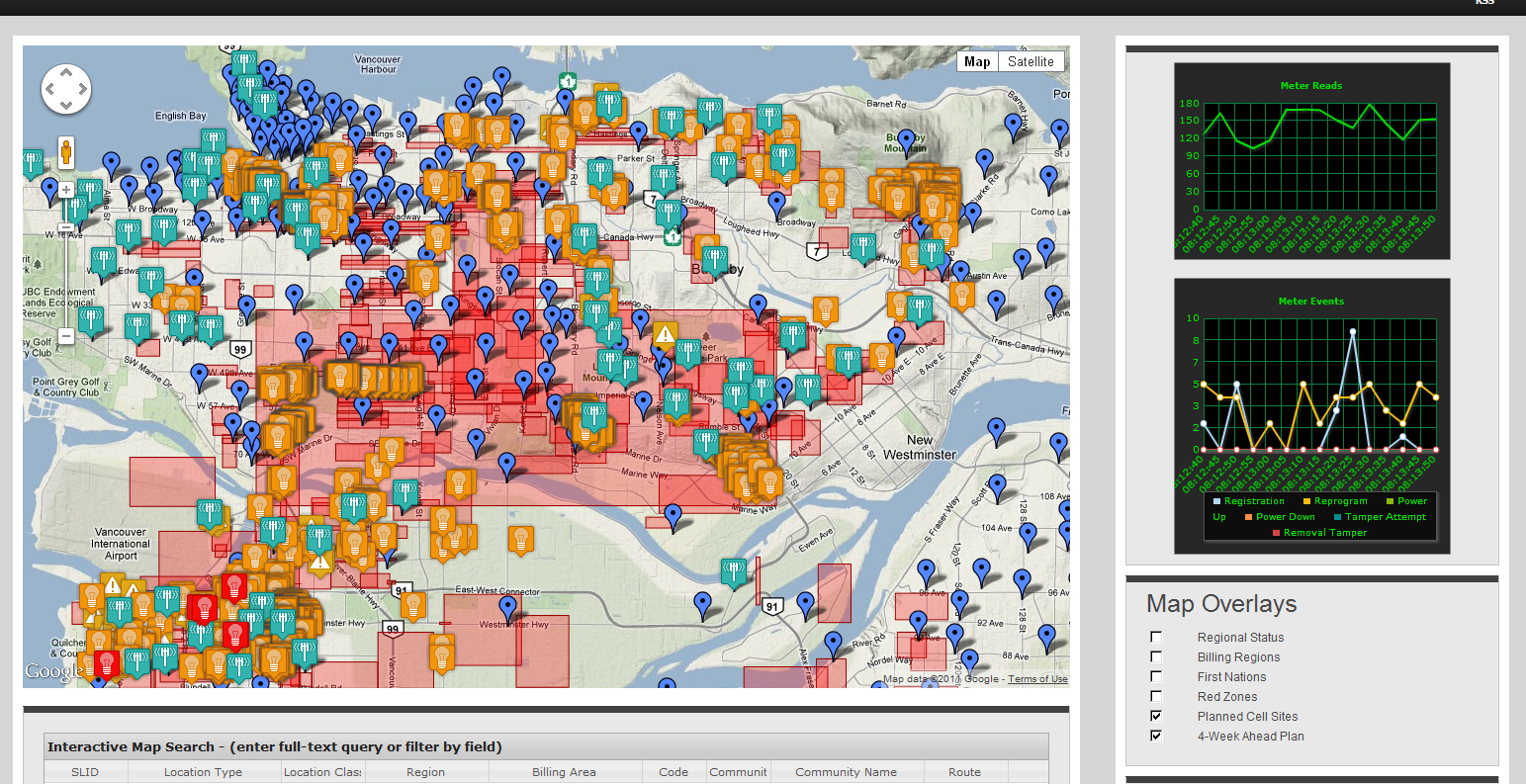Pan the map left with the arrow control

50,90
